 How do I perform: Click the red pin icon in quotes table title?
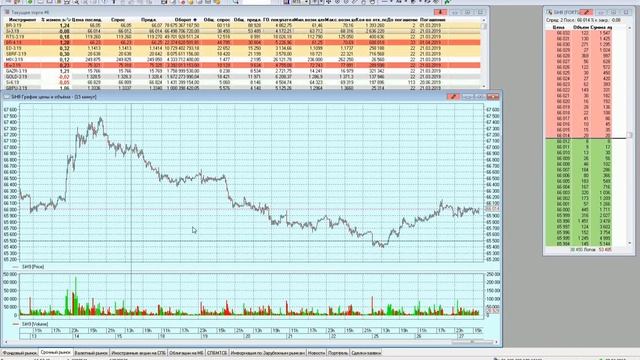coord(440,12)
